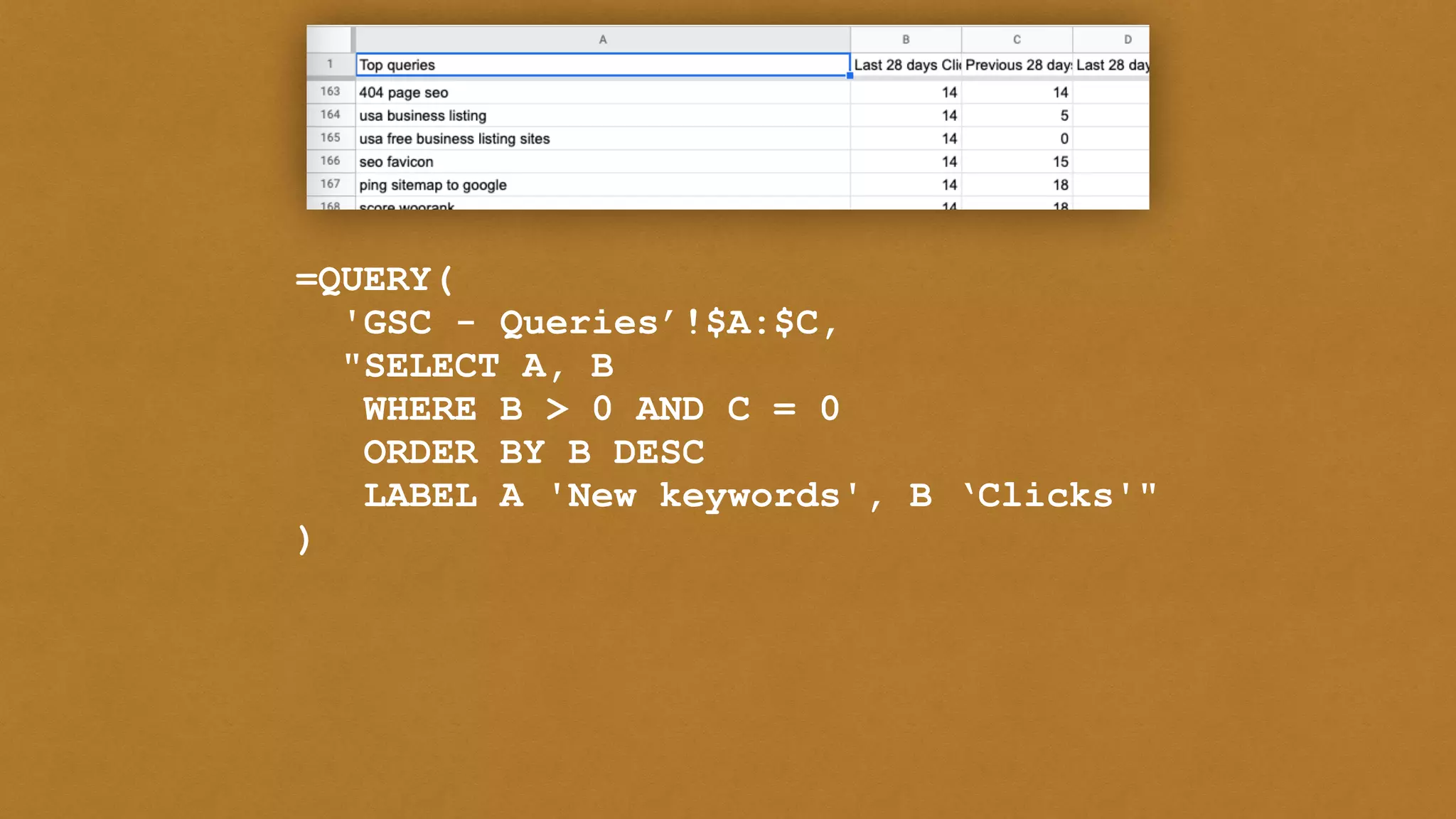1456x819 pixels.
Task: Select row 167 header
Action: pyautogui.click(x=330, y=184)
